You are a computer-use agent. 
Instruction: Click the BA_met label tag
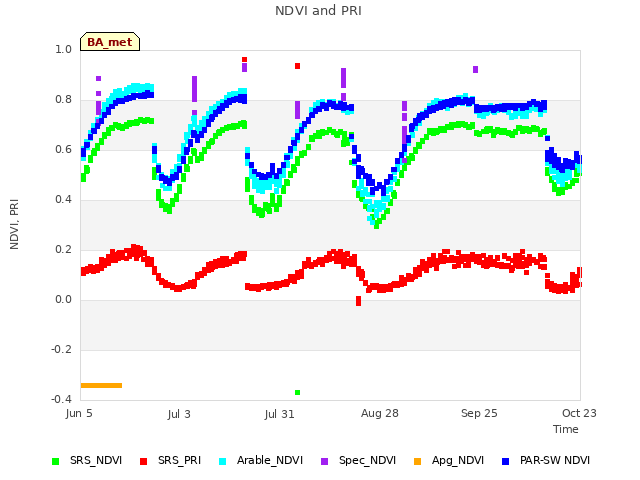click(110, 42)
